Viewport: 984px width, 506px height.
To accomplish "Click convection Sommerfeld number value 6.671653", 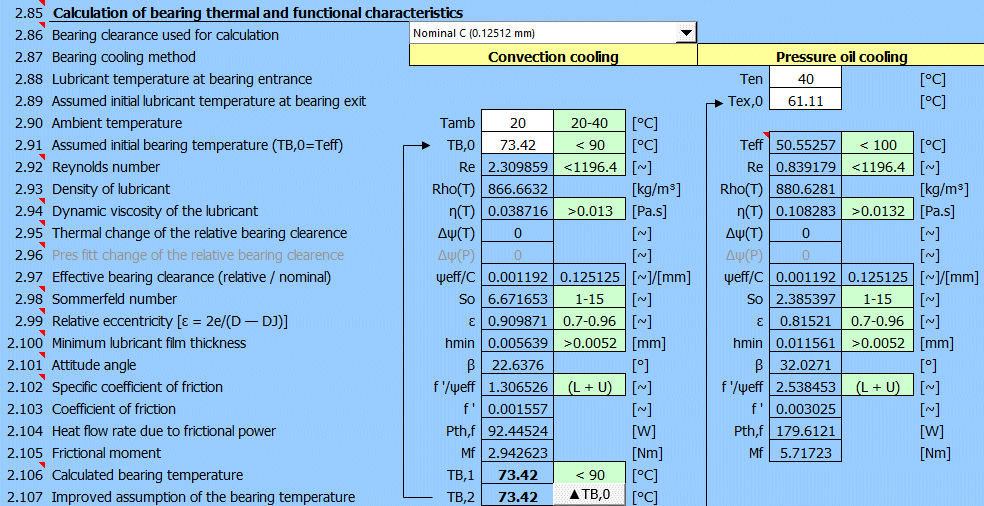I will click(x=517, y=299).
